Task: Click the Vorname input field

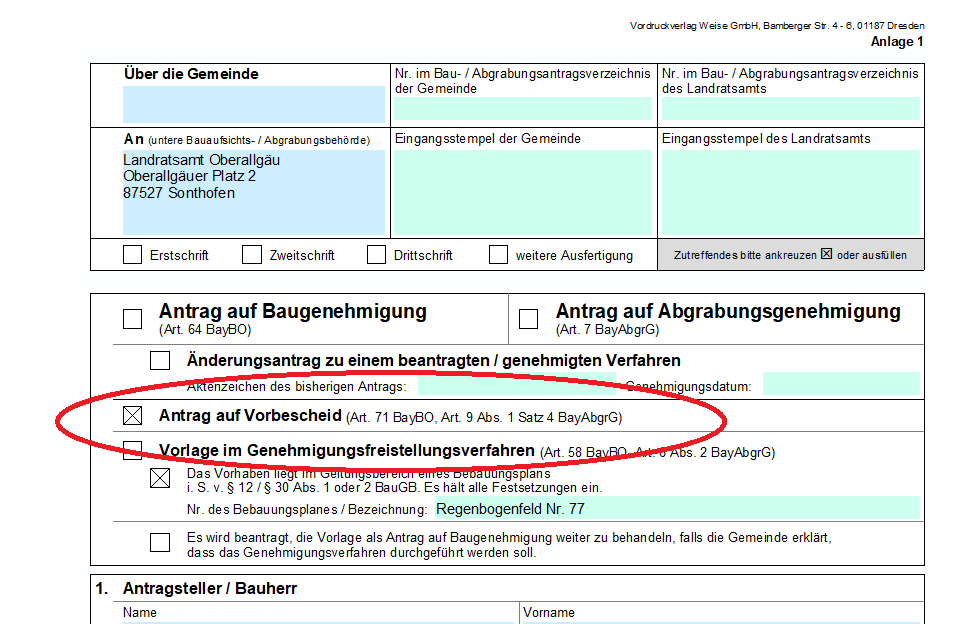Action: pos(700,620)
